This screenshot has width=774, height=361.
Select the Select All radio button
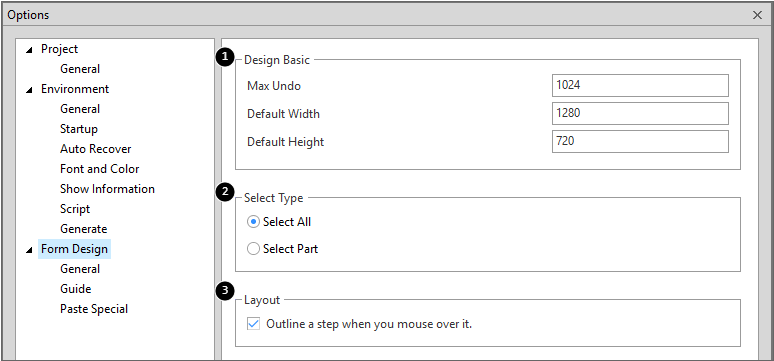pos(253,222)
